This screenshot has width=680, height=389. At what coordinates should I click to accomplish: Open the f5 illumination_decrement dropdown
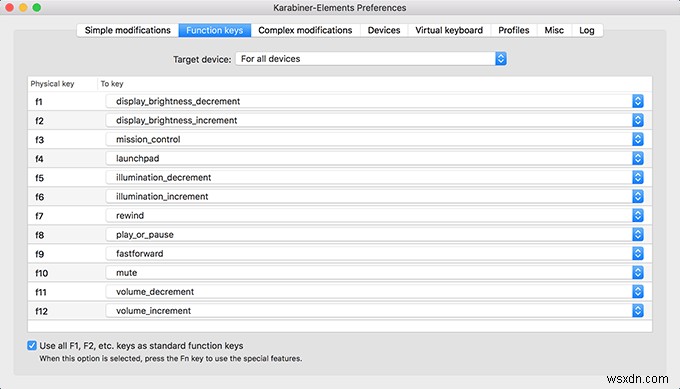click(375, 177)
